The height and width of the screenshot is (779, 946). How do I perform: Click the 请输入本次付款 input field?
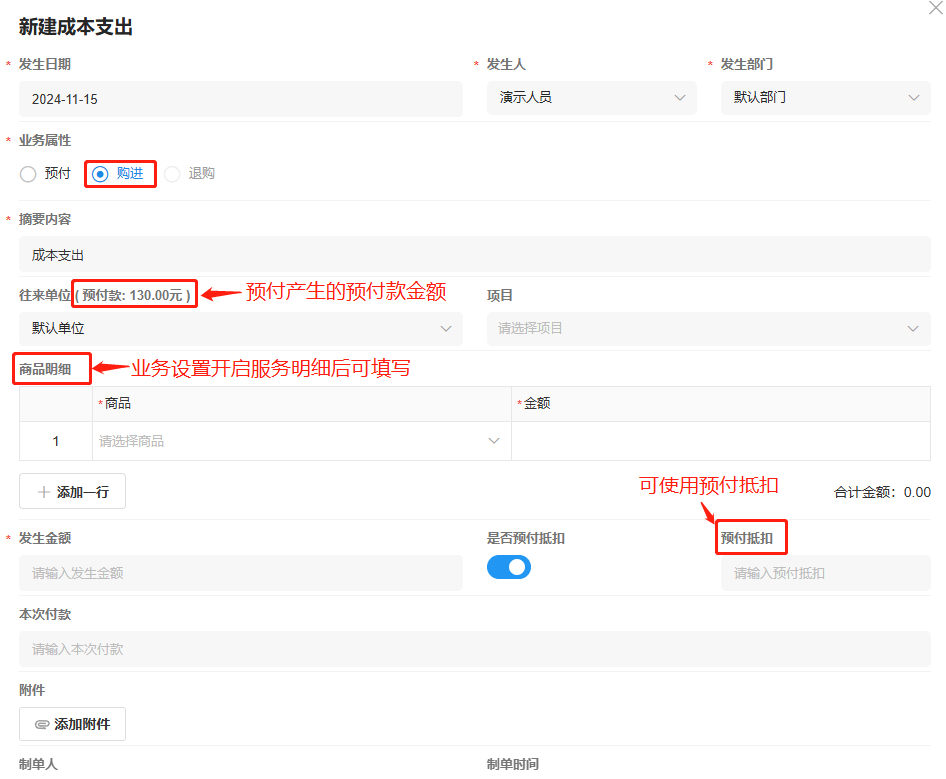pyautogui.click(x=474, y=649)
